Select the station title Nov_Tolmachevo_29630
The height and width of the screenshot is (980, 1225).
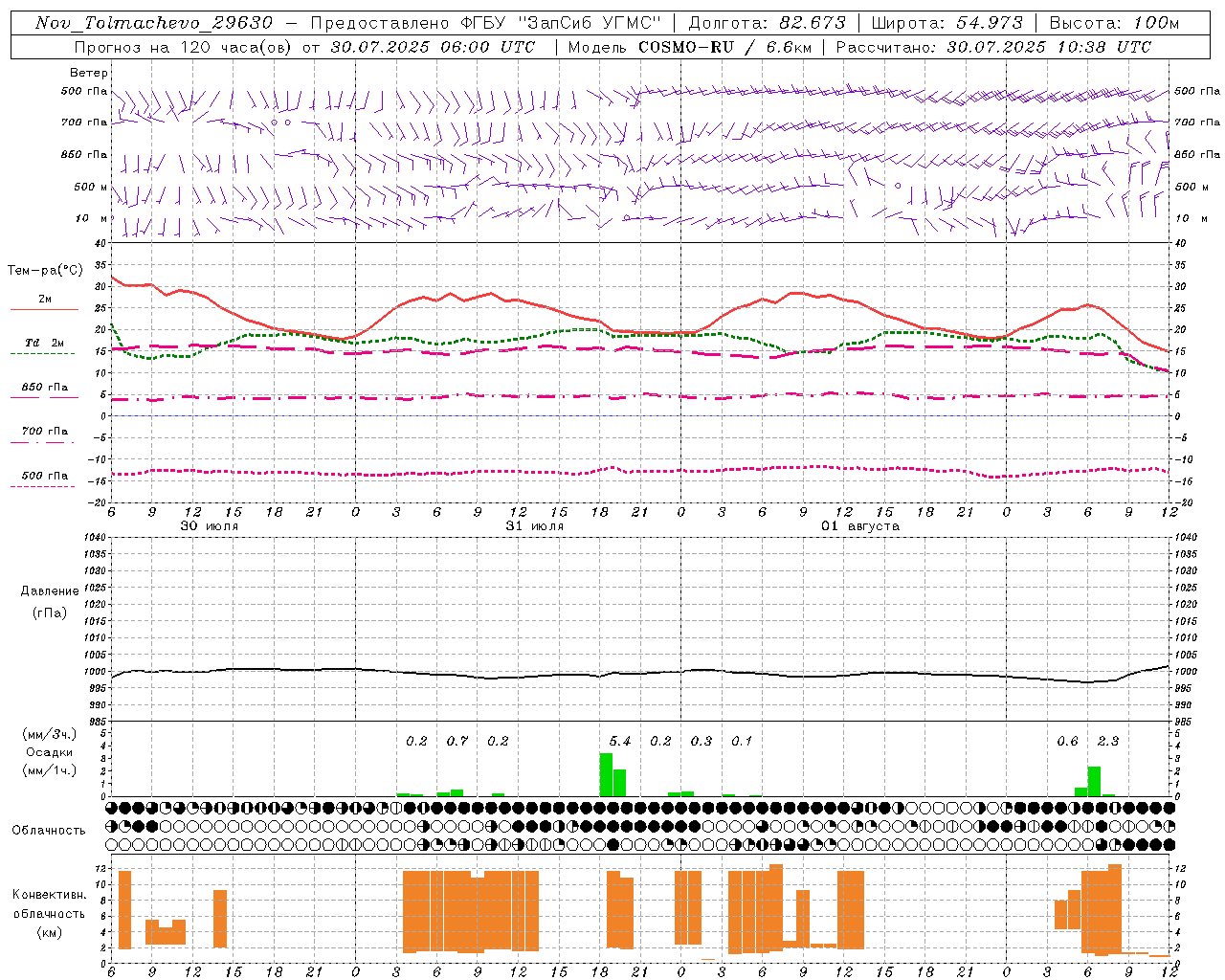[x=154, y=23]
